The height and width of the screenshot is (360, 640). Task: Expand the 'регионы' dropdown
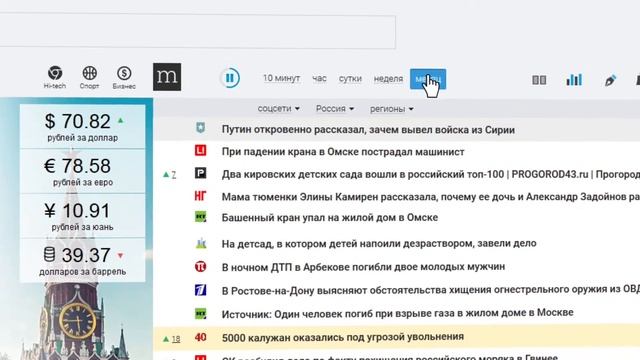[391, 109]
